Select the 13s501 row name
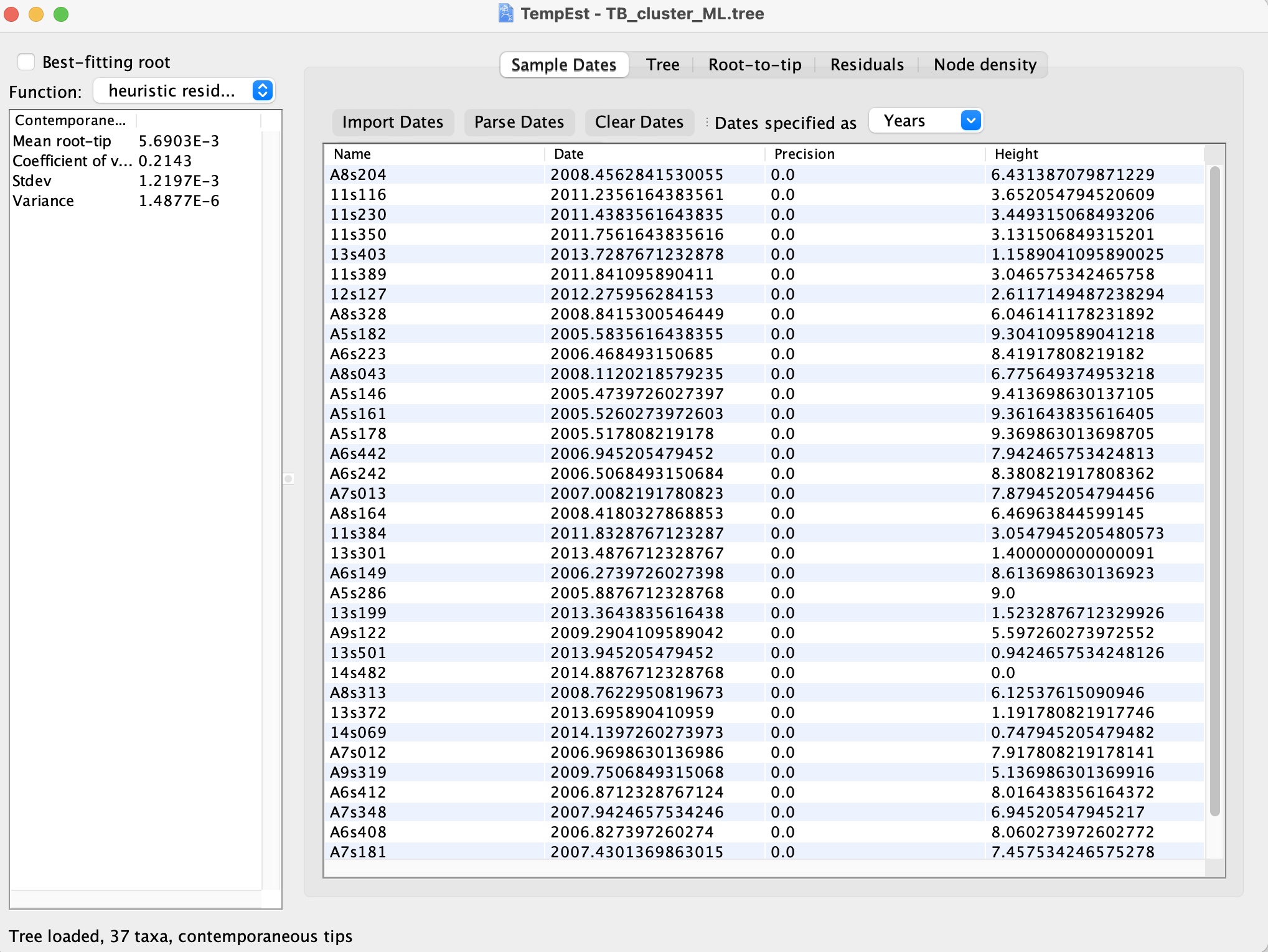The image size is (1268, 952). (358, 653)
